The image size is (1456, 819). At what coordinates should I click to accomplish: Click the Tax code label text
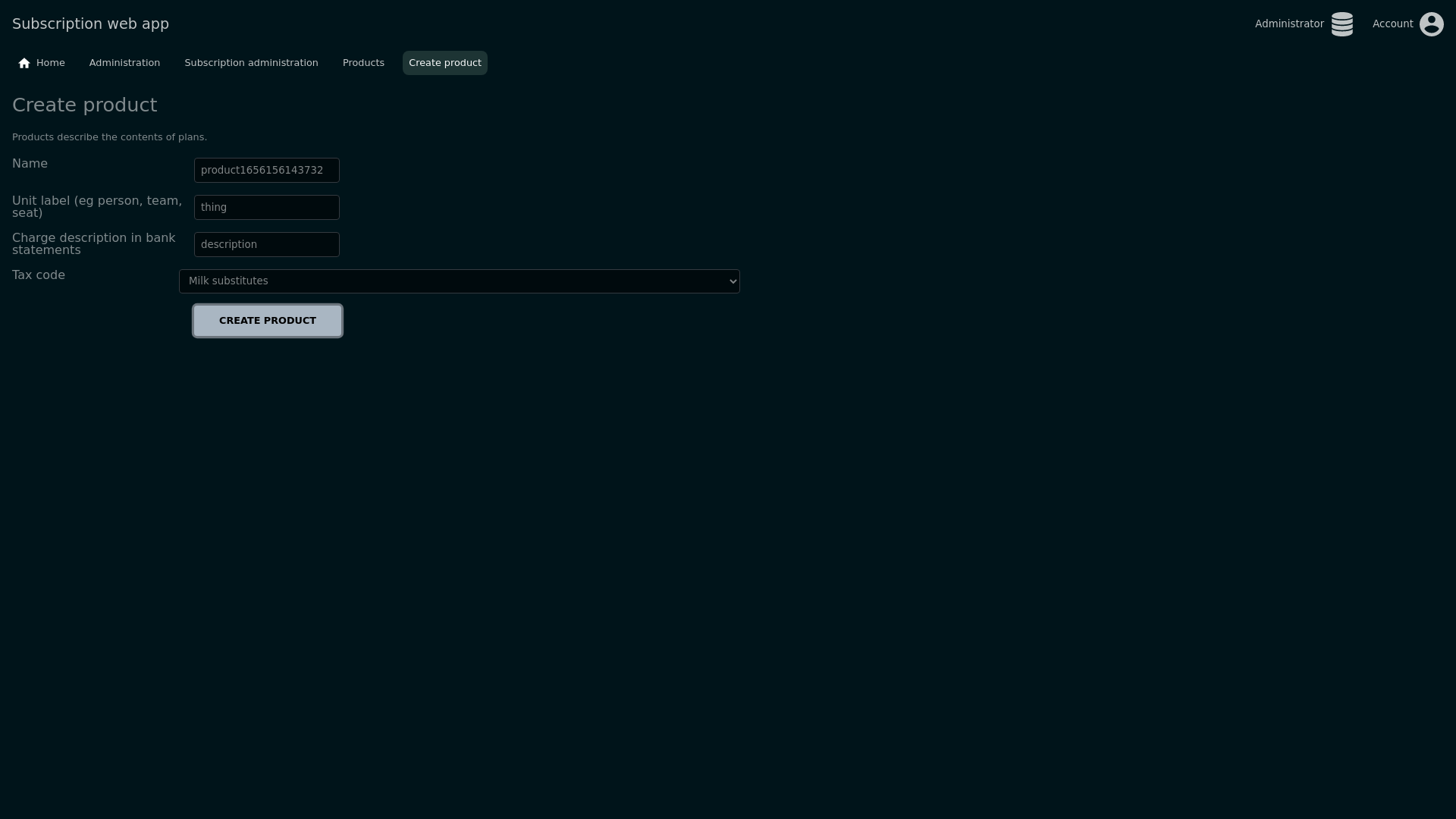[39, 275]
